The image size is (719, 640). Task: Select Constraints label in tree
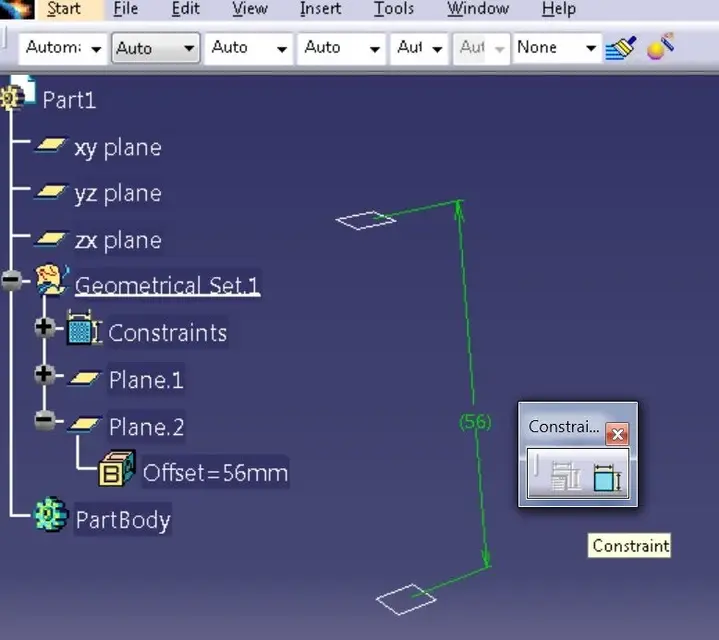click(x=167, y=333)
